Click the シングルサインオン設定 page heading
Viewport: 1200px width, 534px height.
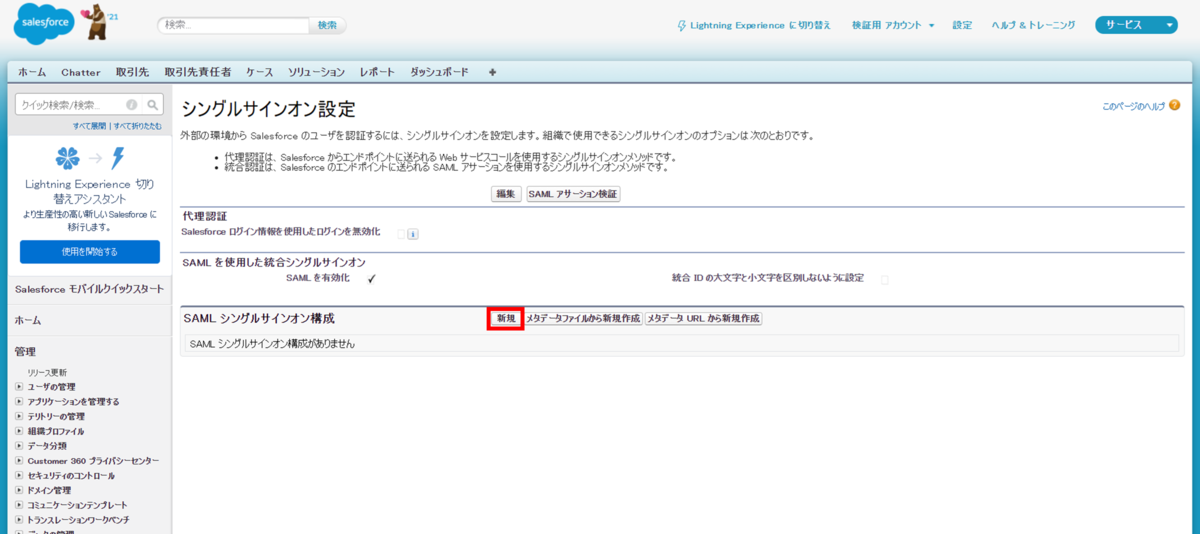coord(268,109)
